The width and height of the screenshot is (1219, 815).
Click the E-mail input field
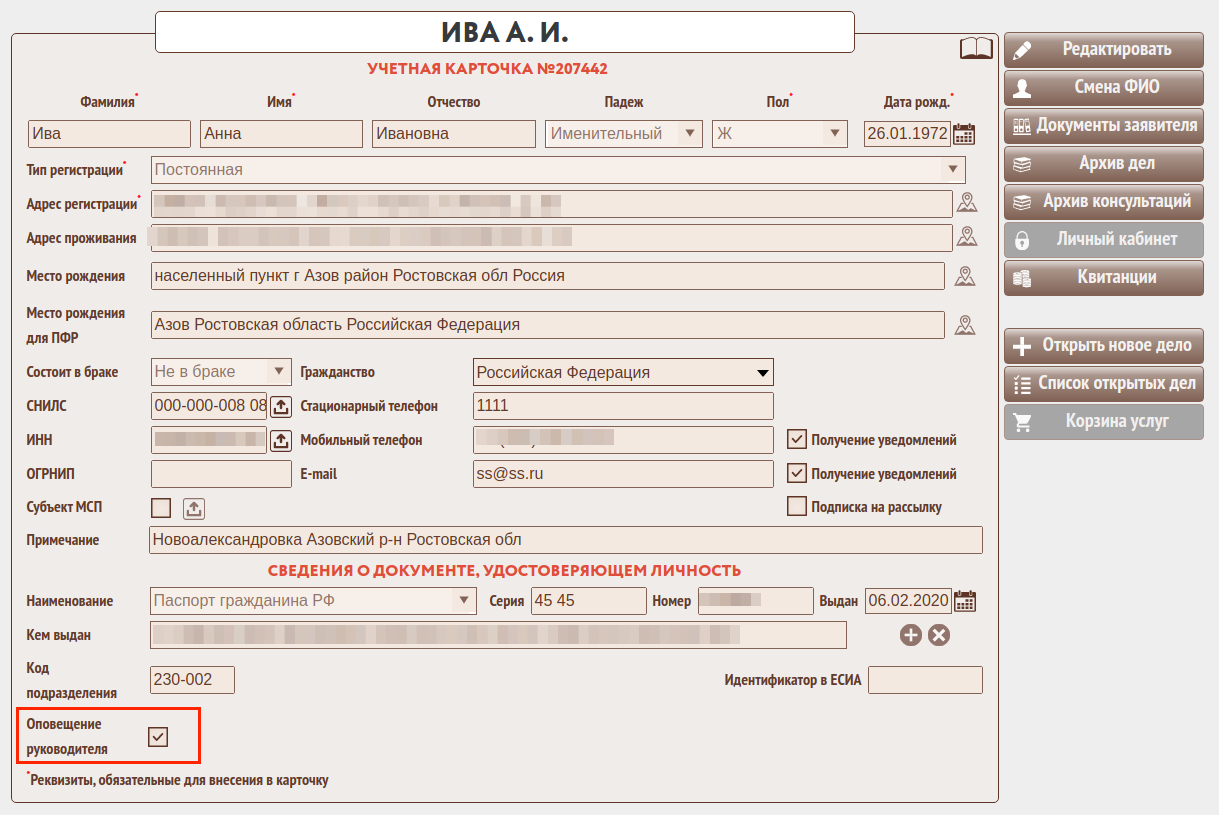(622, 474)
